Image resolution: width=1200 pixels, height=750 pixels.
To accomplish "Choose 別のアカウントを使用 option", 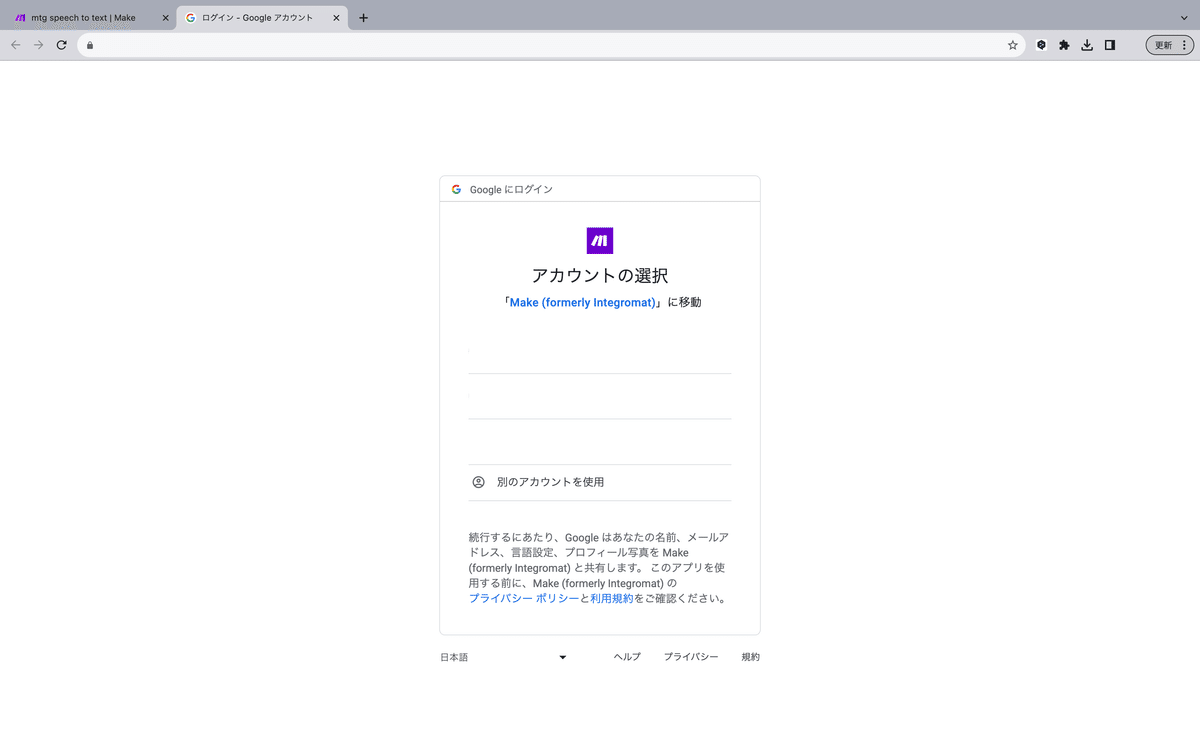I will click(600, 482).
